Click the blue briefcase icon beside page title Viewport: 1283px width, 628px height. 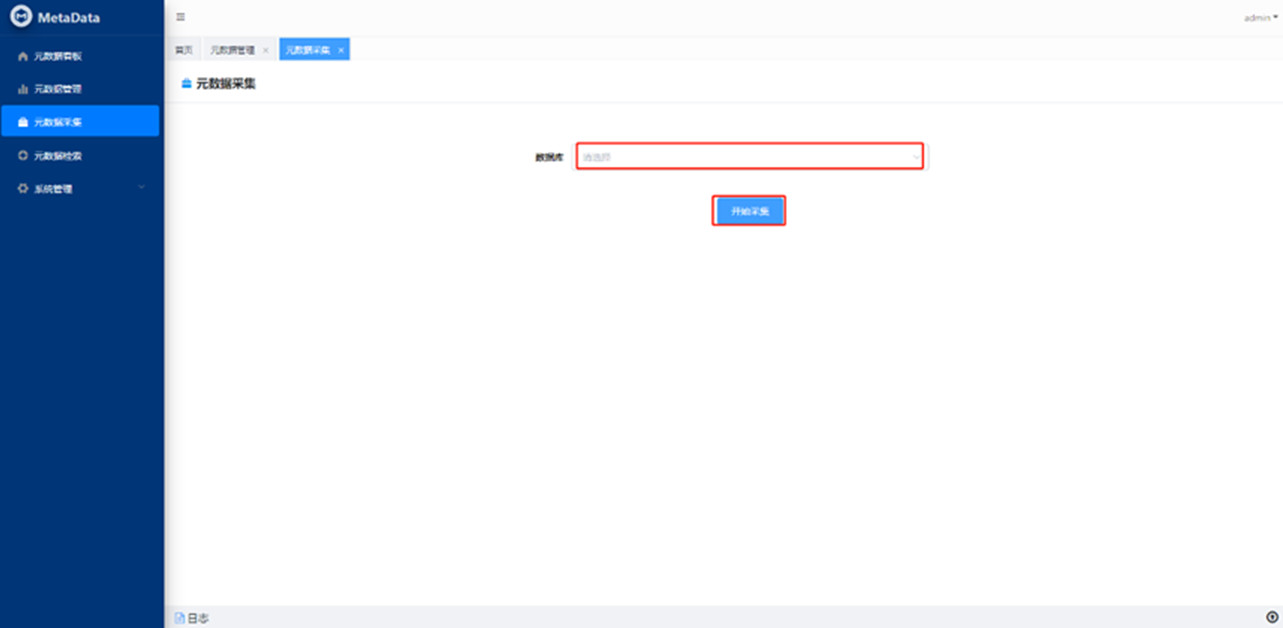coord(185,84)
